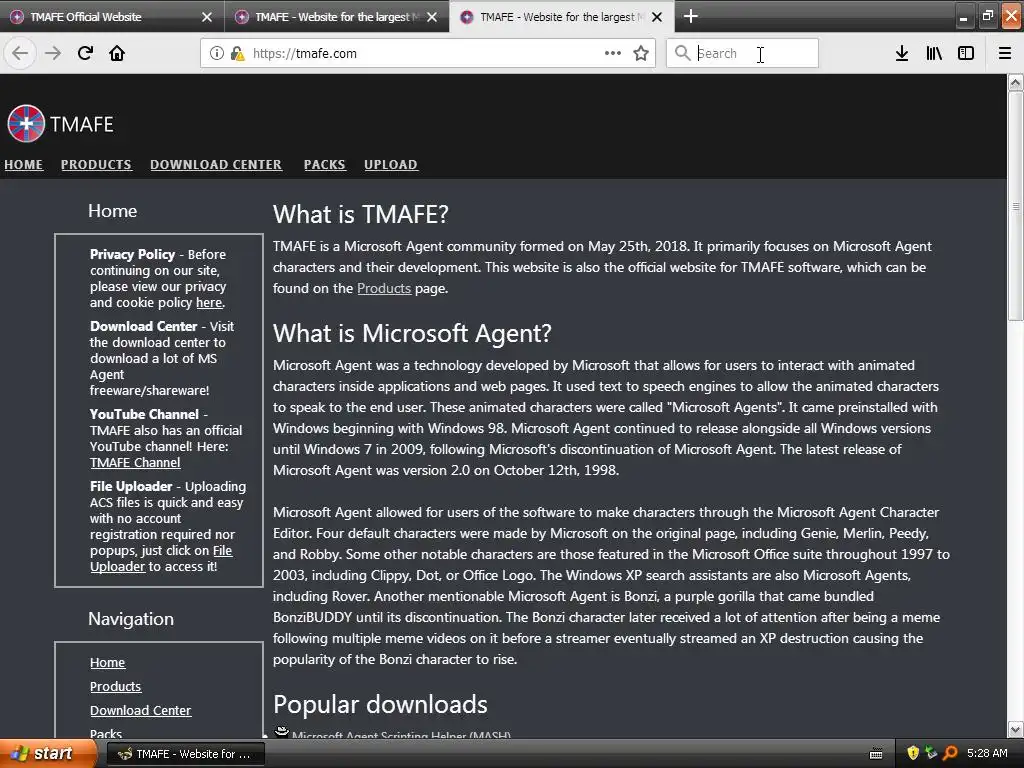Open the TMAFE Channel YouTube link
The image size is (1024, 768).
tap(135, 462)
